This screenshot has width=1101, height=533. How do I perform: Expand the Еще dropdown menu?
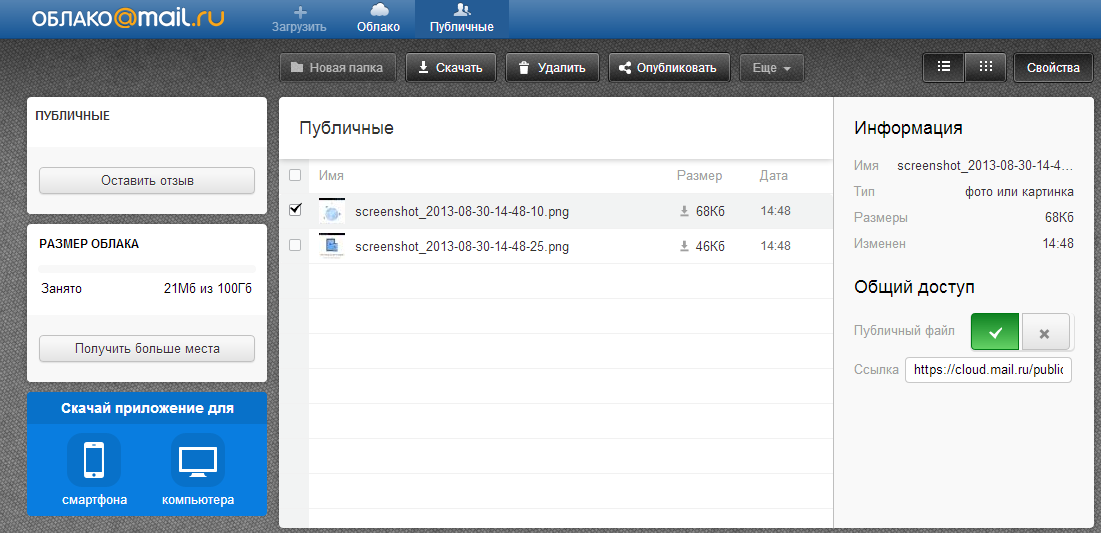771,68
